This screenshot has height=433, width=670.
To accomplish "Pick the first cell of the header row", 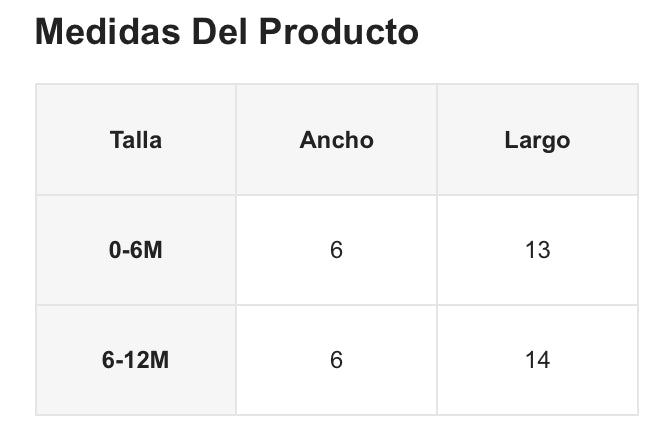I will click(136, 140).
